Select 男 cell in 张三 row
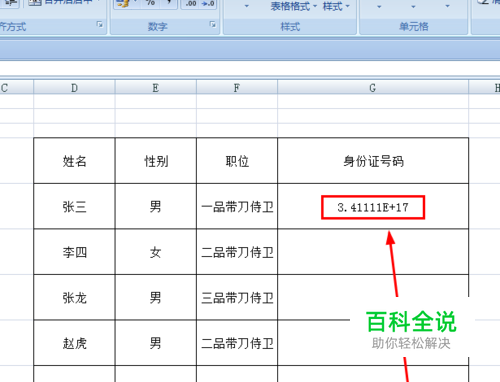This screenshot has width=500, height=382. pos(156,206)
